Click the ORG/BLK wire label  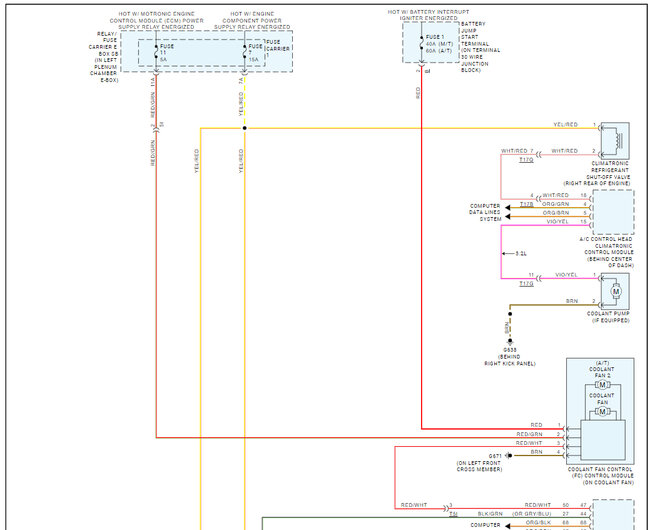click(x=538, y=523)
